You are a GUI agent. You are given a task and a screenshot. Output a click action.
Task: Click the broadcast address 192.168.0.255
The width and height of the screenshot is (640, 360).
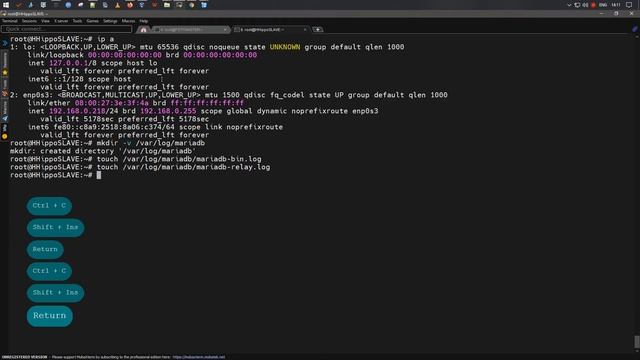click(168, 111)
